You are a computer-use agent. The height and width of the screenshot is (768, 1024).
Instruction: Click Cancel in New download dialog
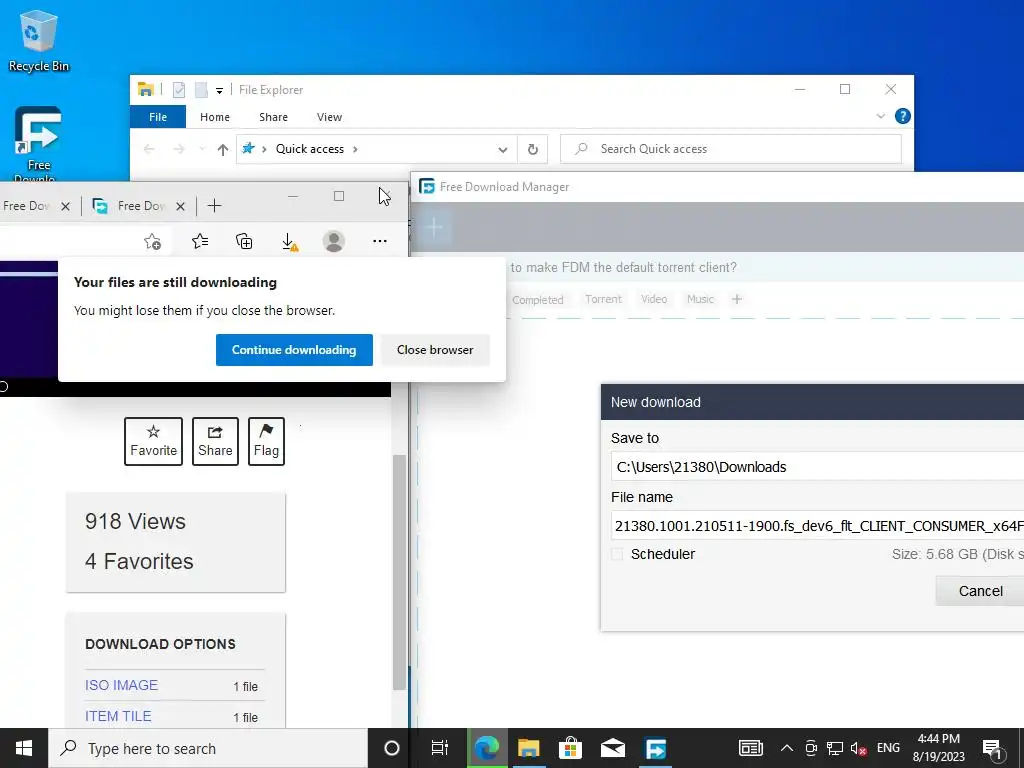click(980, 591)
